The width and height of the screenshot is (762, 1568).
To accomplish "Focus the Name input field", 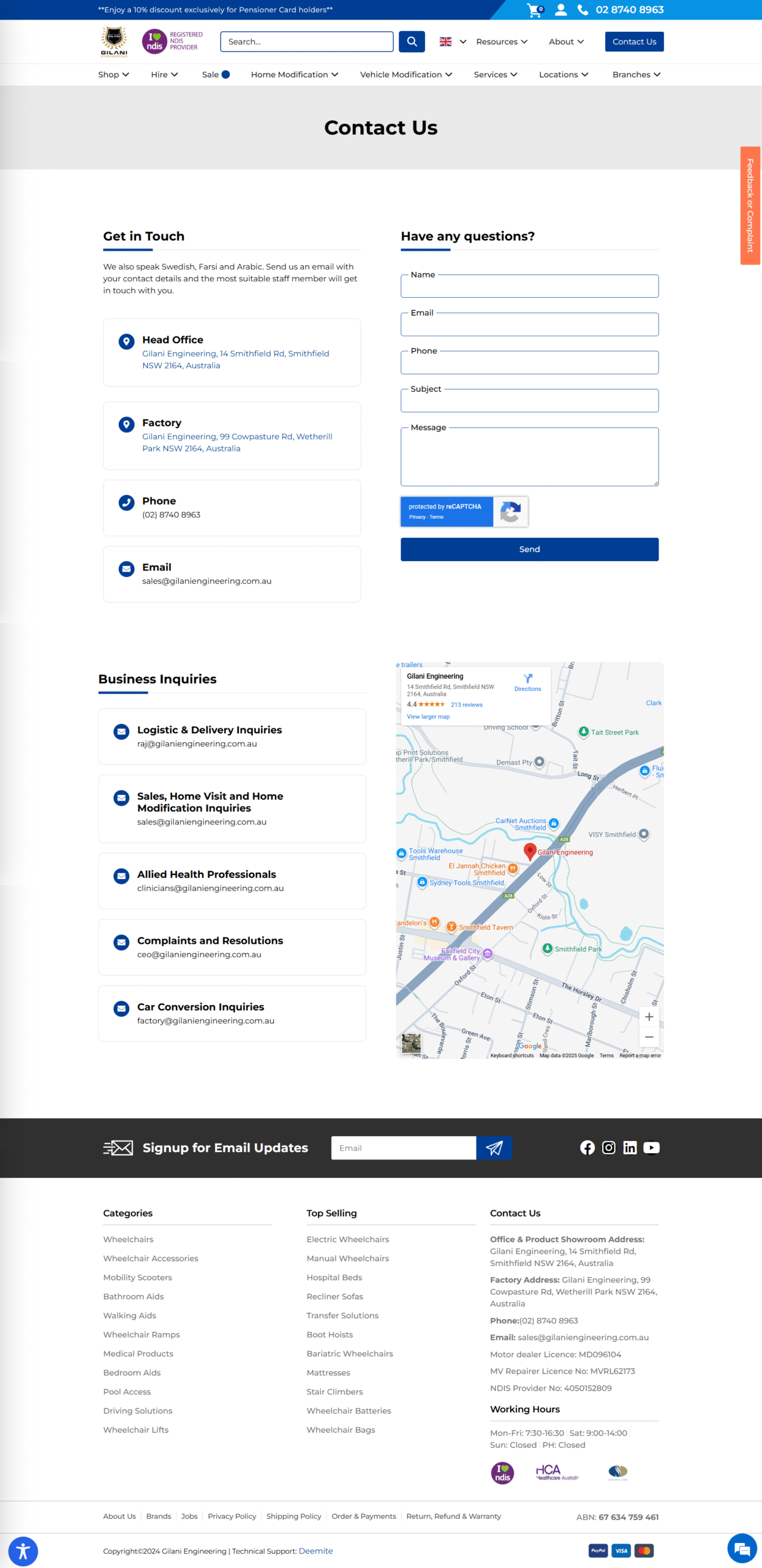I will tap(529, 286).
